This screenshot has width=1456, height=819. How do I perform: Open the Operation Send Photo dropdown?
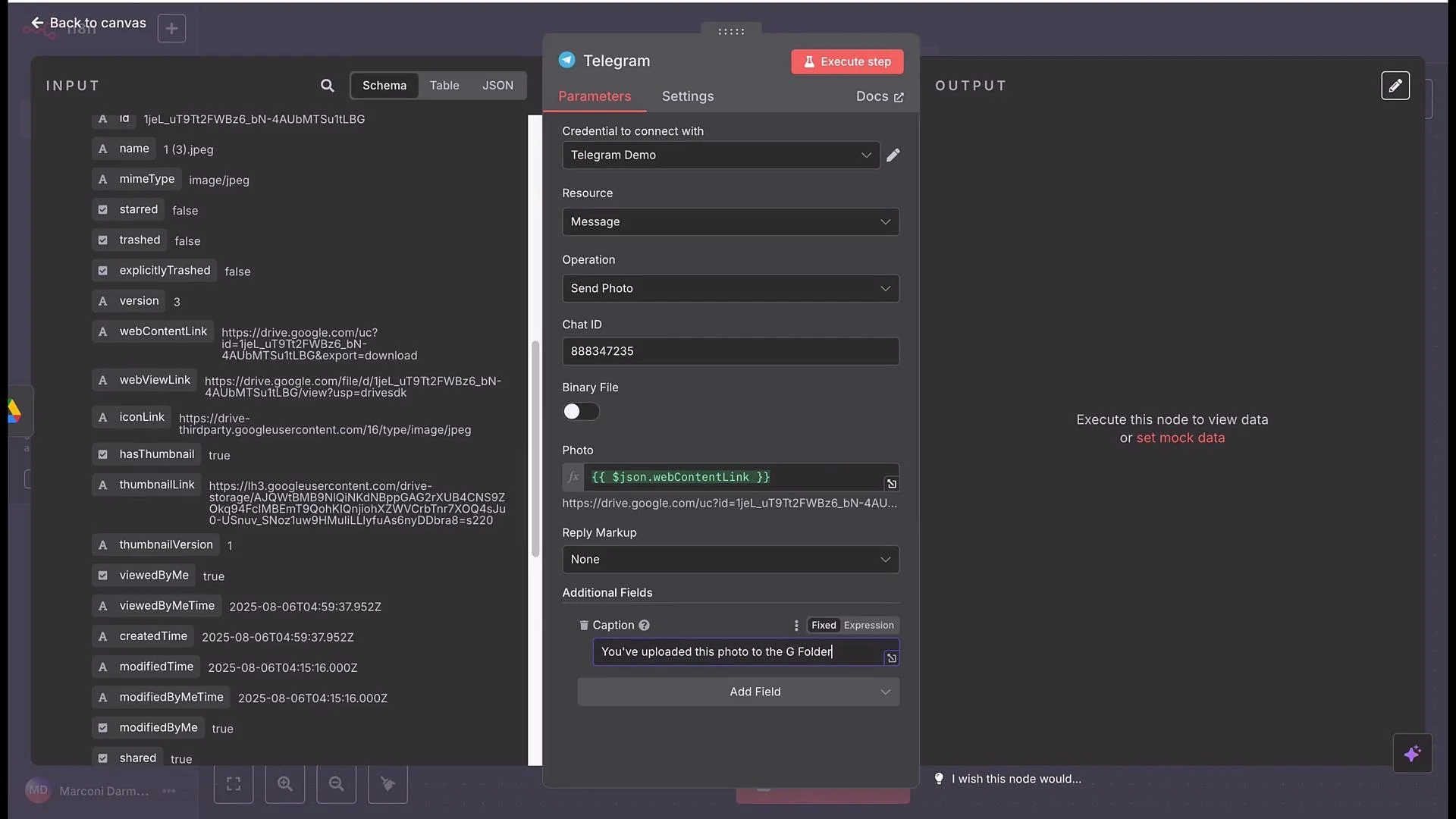(x=730, y=288)
